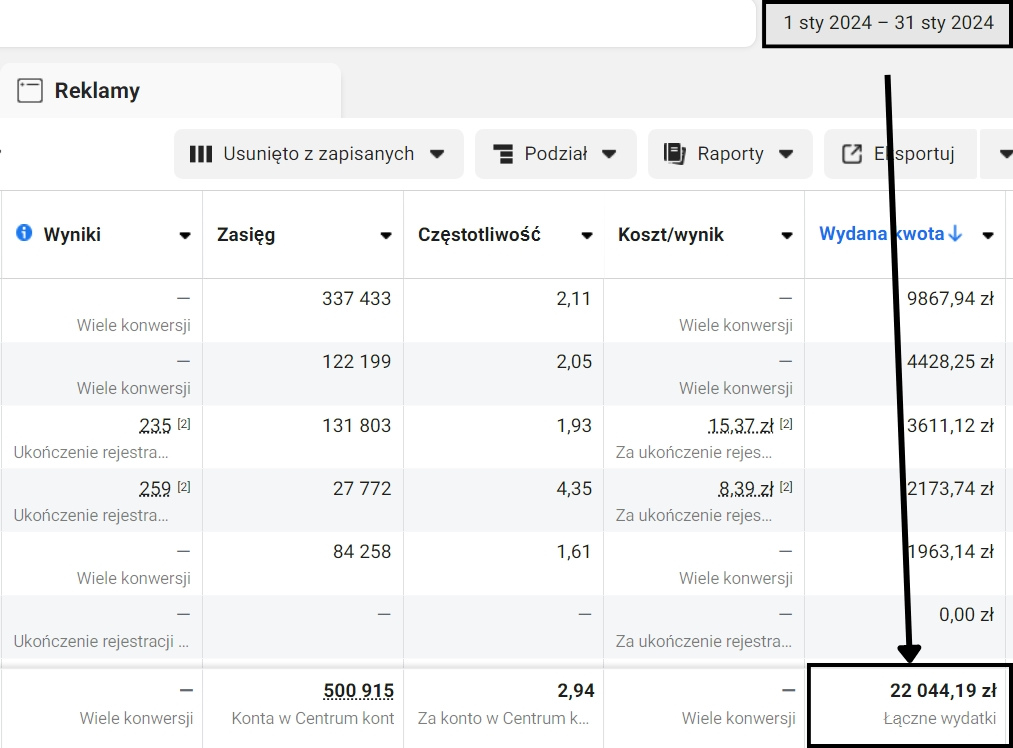Click the columns icon beside Usunięto z zapisanych
This screenshot has width=1013, height=748.
(201, 154)
